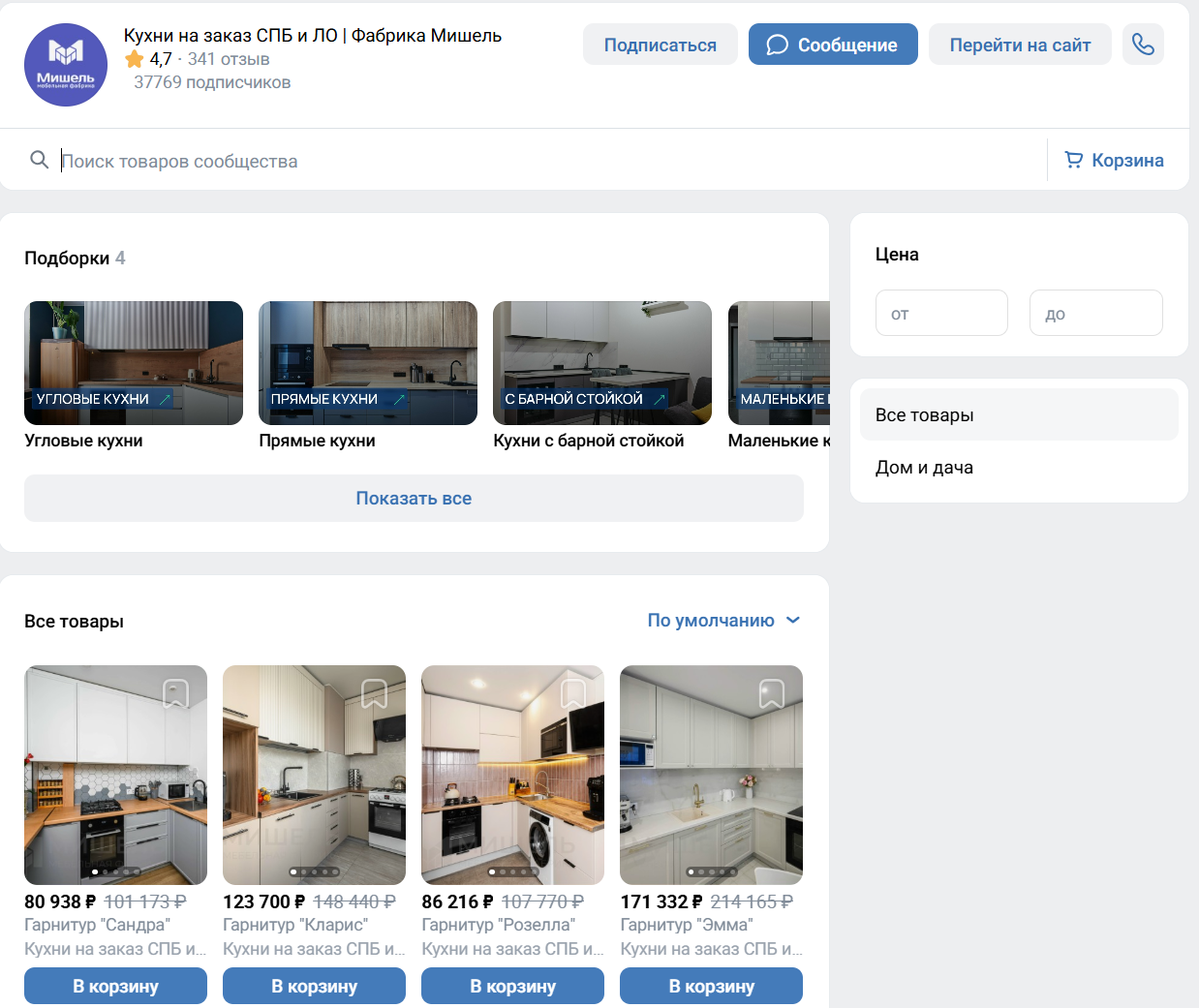The height and width of the screenshot is (1008, 1199).
Task: Open the community title Кухни на заказ СПБ и ЛО
Action: (x=313, y=36)
